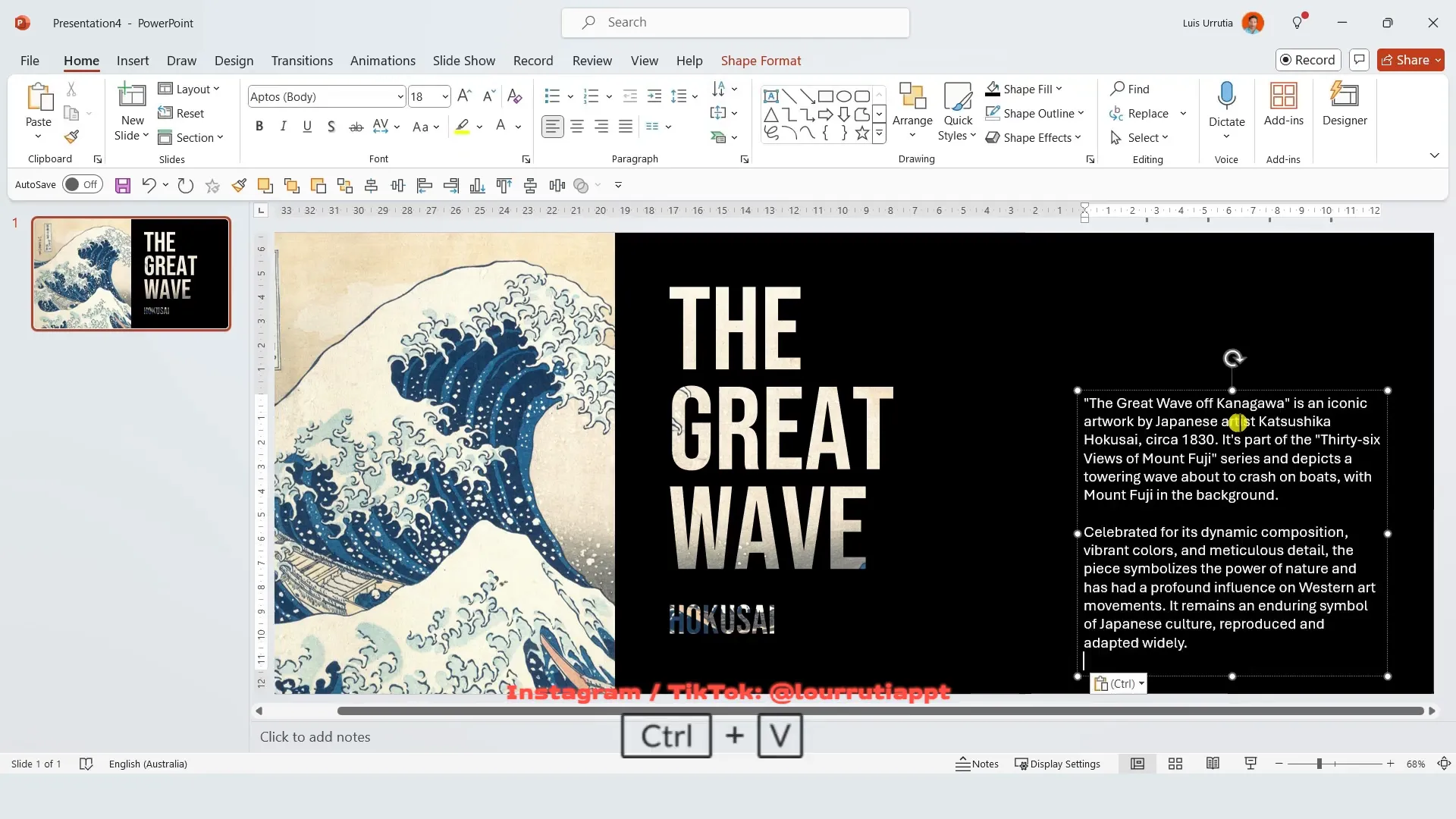Open the Shape Outline dropdown
The image size is (1456, 819).
click(x=1035, y=113)
